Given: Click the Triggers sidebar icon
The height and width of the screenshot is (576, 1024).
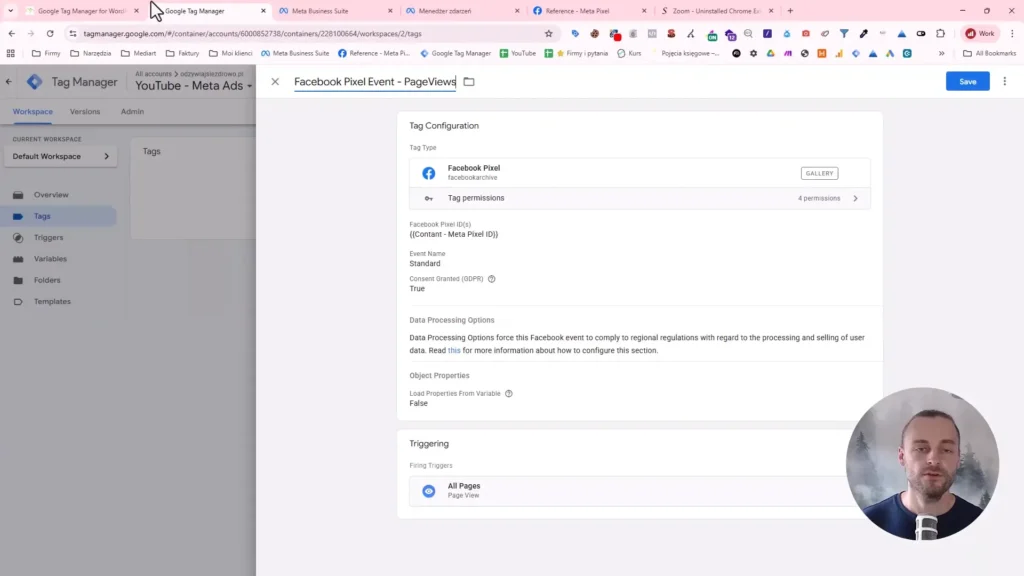Looking at the screenshot, I should point(18,238).
